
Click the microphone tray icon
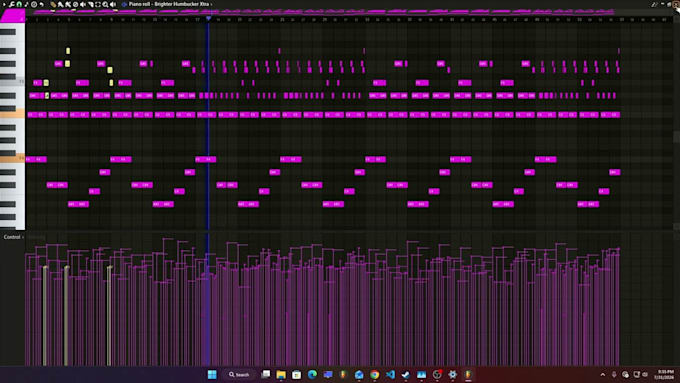tap(614, 375)
